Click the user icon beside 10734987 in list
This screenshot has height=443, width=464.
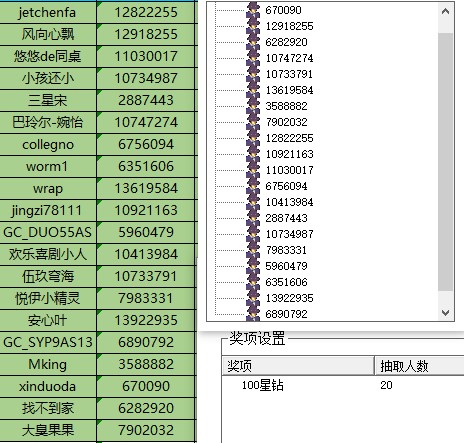253,234
